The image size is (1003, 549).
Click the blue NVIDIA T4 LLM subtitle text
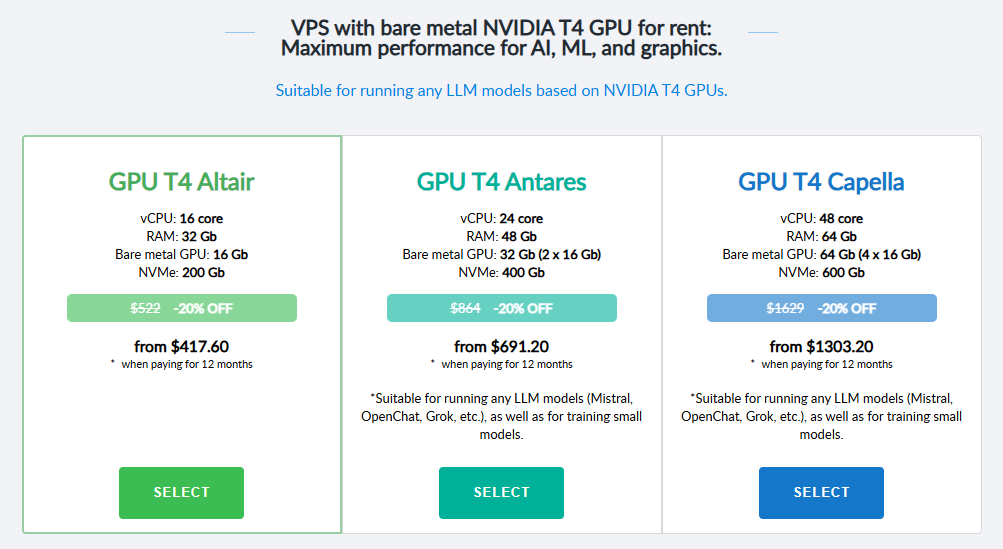point(501,90)
